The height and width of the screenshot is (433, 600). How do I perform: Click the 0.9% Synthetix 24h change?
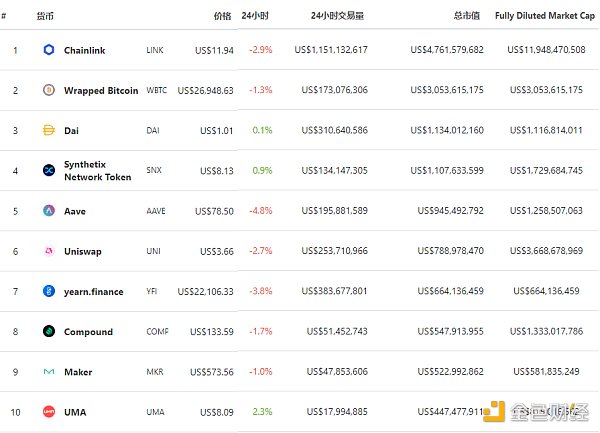262,170
